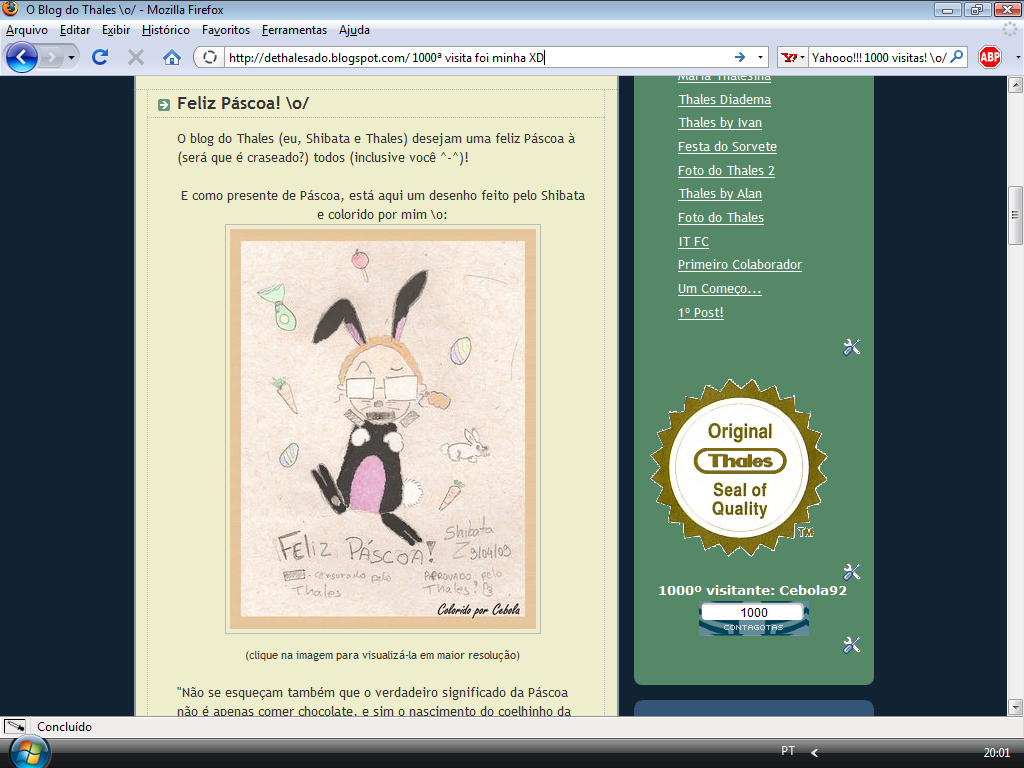Click the page vertical scrollbar thumb
The width and height of the screenshot is (1024, 768).
pyautogui.click(x=1015, y=215)
